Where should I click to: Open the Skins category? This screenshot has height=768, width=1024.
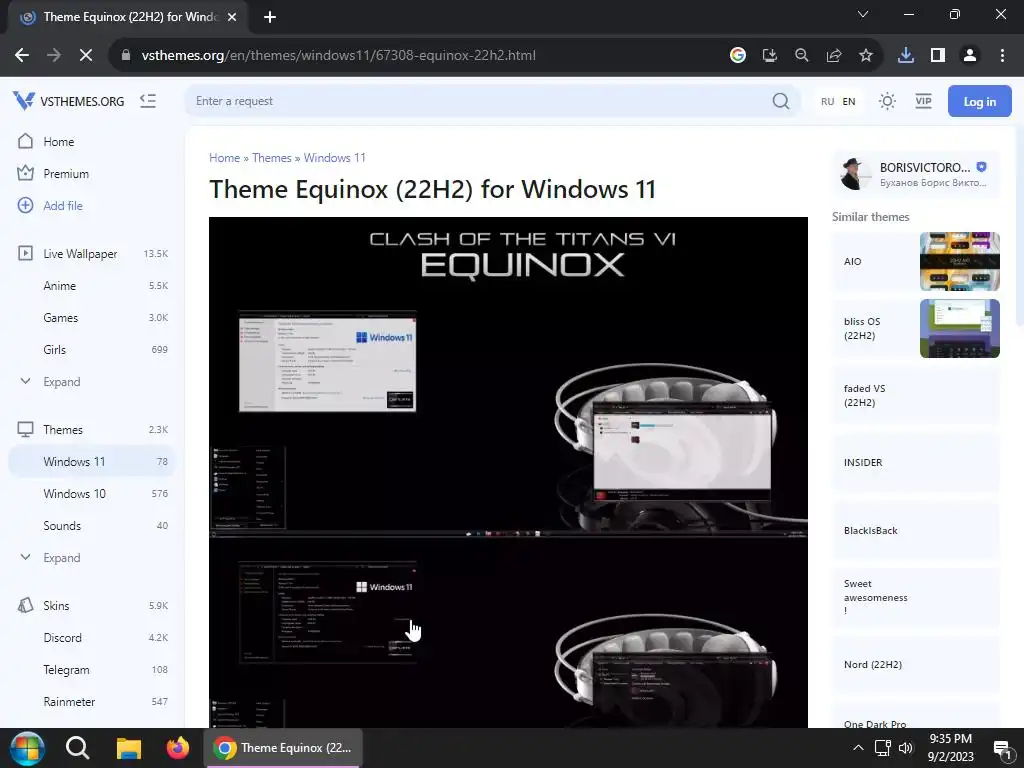coord(91,605)
